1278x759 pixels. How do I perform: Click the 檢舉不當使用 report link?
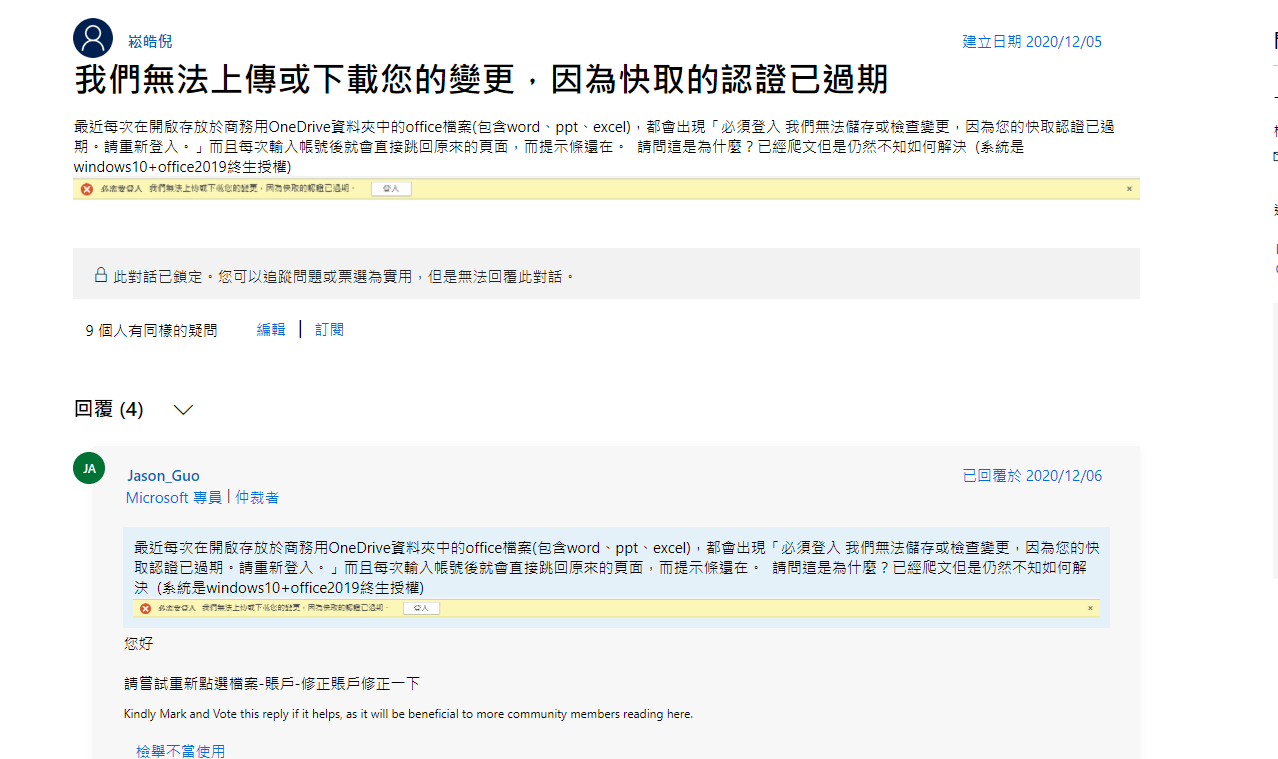180,751
